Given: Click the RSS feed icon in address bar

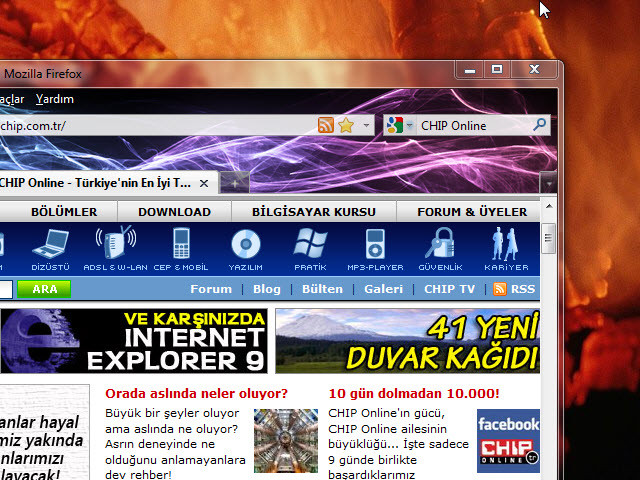Looking at the screenshot, I should (325, 125).
